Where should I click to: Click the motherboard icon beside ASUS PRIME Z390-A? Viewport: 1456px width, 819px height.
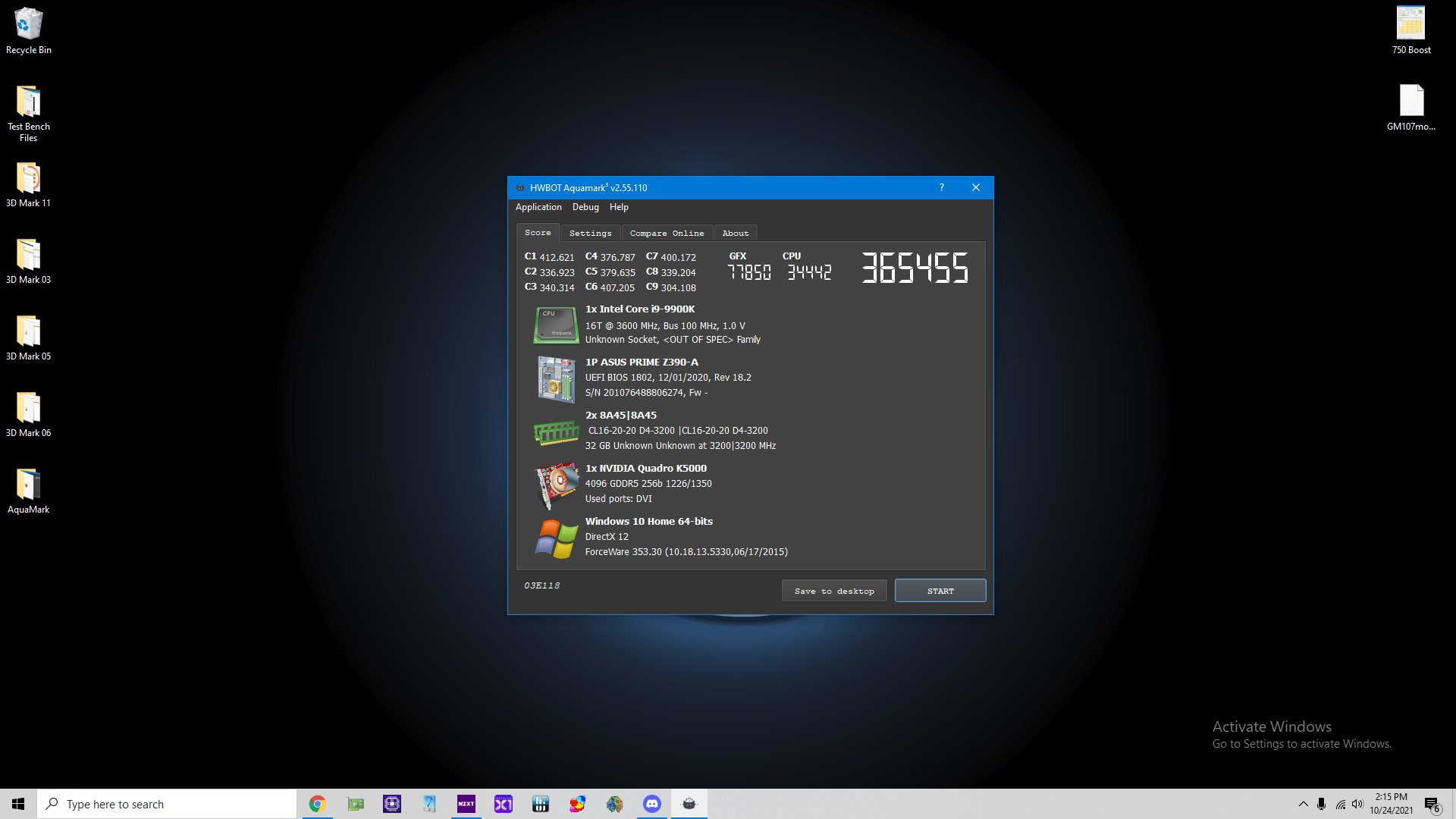click(556, 379)
